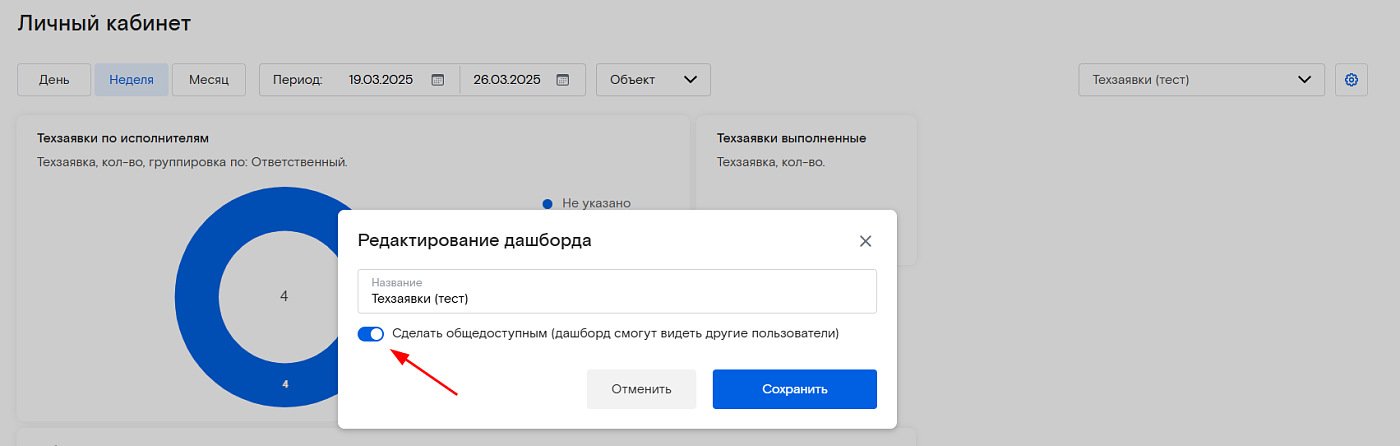The width and height of the screenshot is (1400, 446).
Task: Open calendar picker for start date 19.03.2025
Action: (x=437, y=80)
